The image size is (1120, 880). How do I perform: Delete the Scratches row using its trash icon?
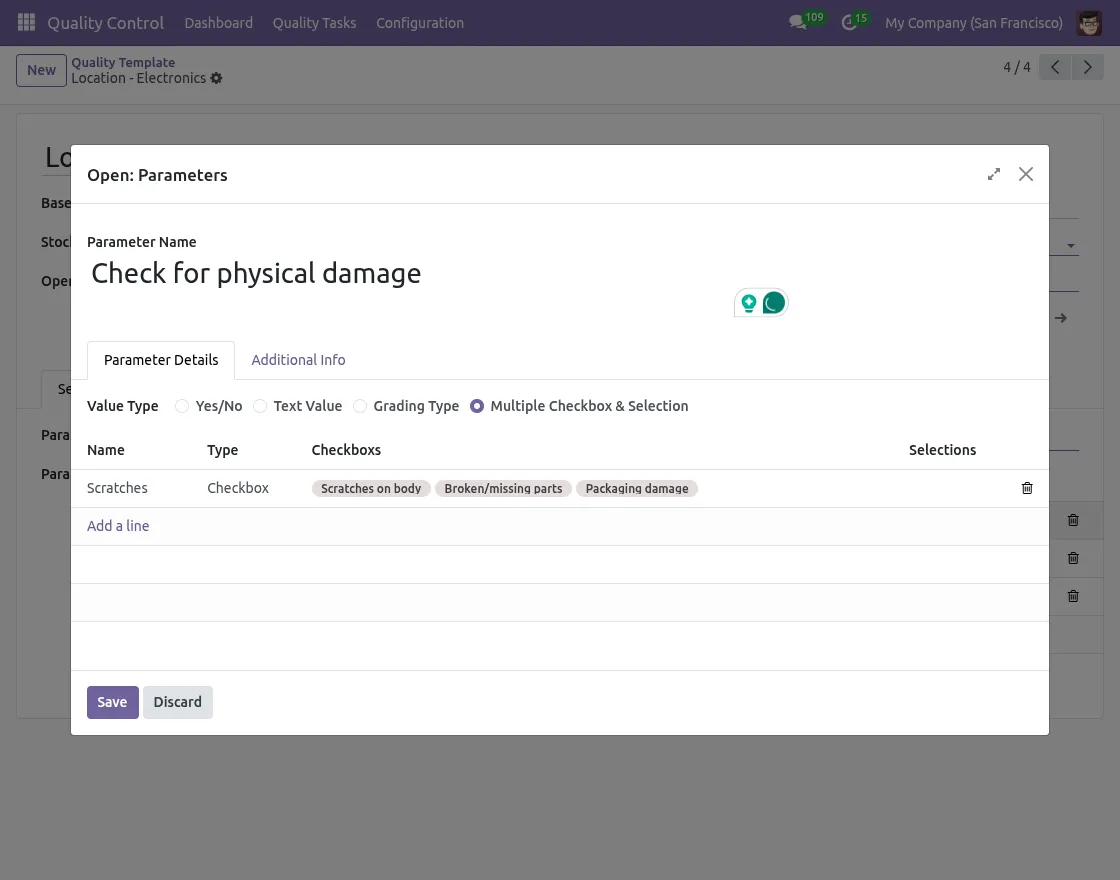(1027, 488)
